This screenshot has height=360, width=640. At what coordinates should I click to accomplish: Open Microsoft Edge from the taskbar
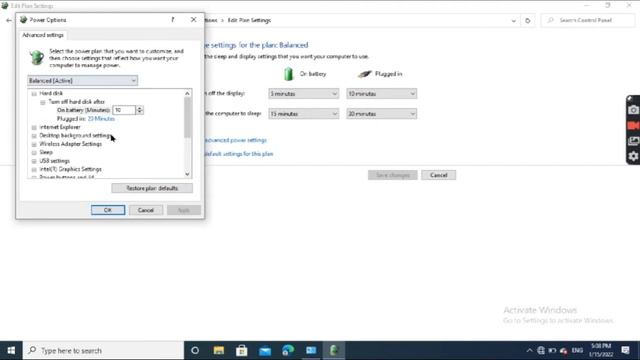click(288, 351)
